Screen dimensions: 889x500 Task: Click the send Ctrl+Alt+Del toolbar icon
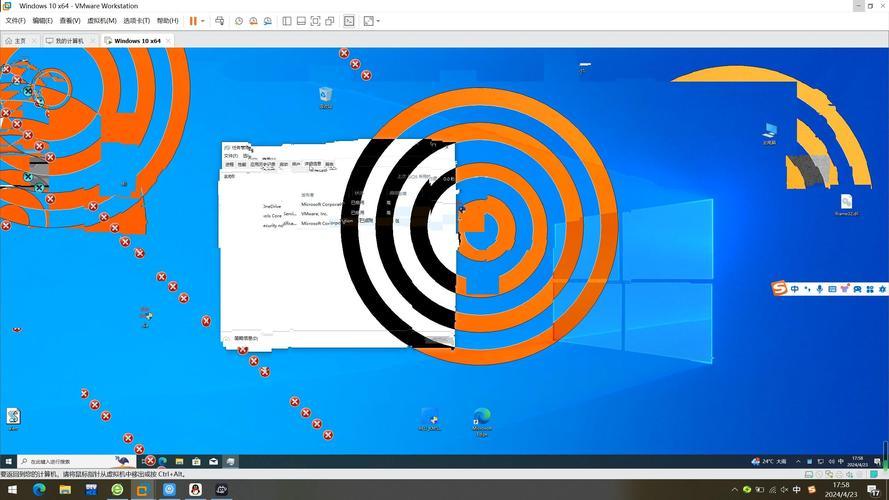click(x=220, y=21)
